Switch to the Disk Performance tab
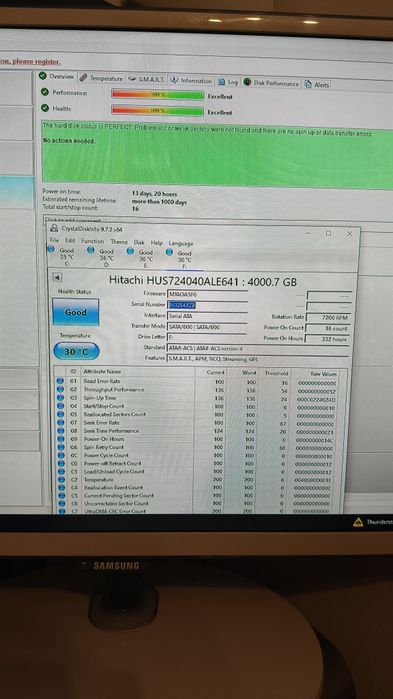Screen dimensions: 393x699 (271, 83)
